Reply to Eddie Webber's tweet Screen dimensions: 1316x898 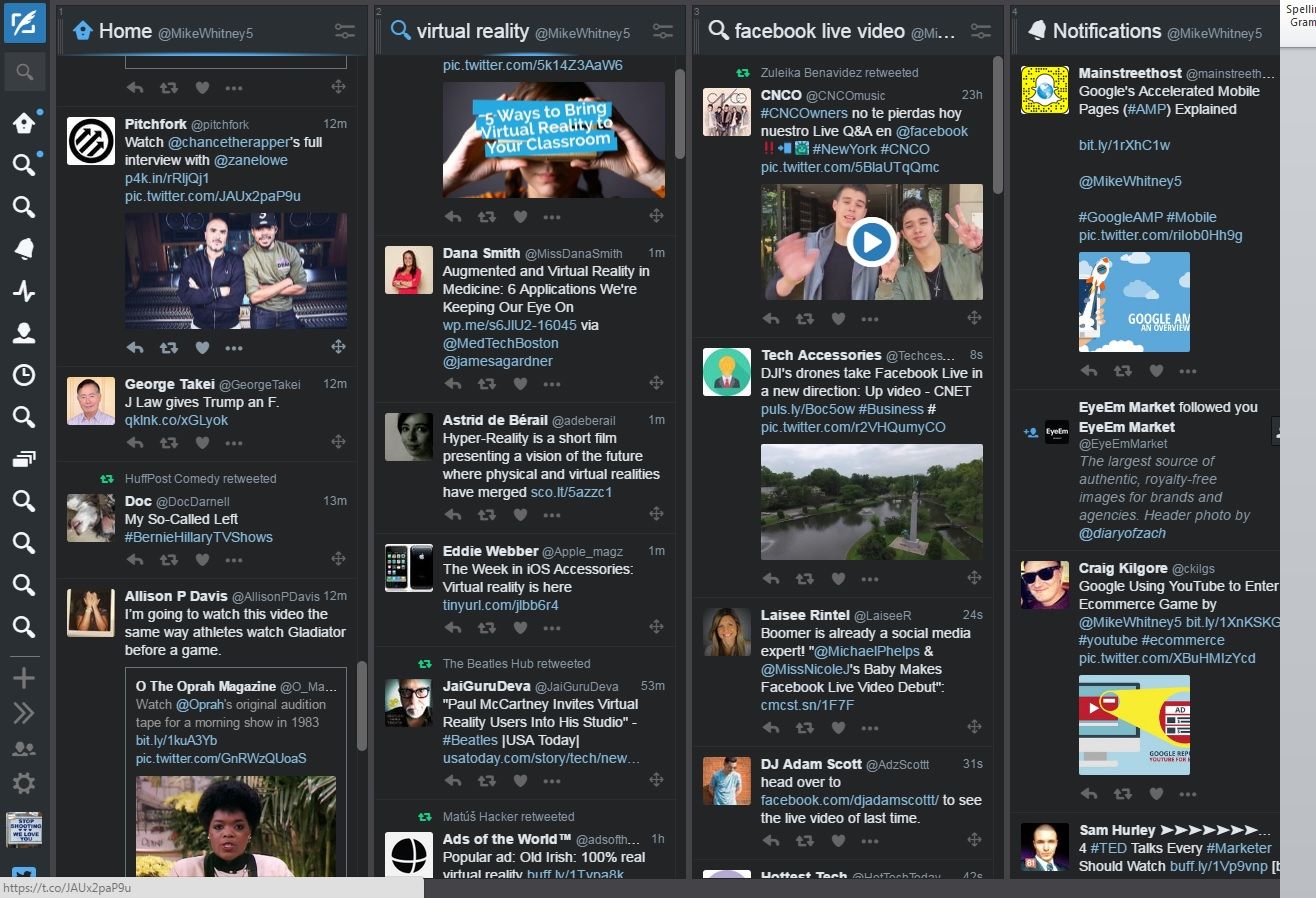pyautogui.click(x=453, y=627)
